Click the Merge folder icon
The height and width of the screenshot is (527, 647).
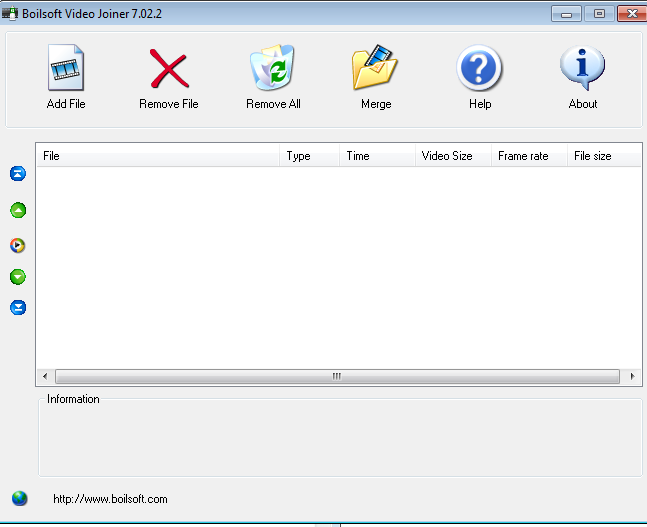[x=375, y=67]
